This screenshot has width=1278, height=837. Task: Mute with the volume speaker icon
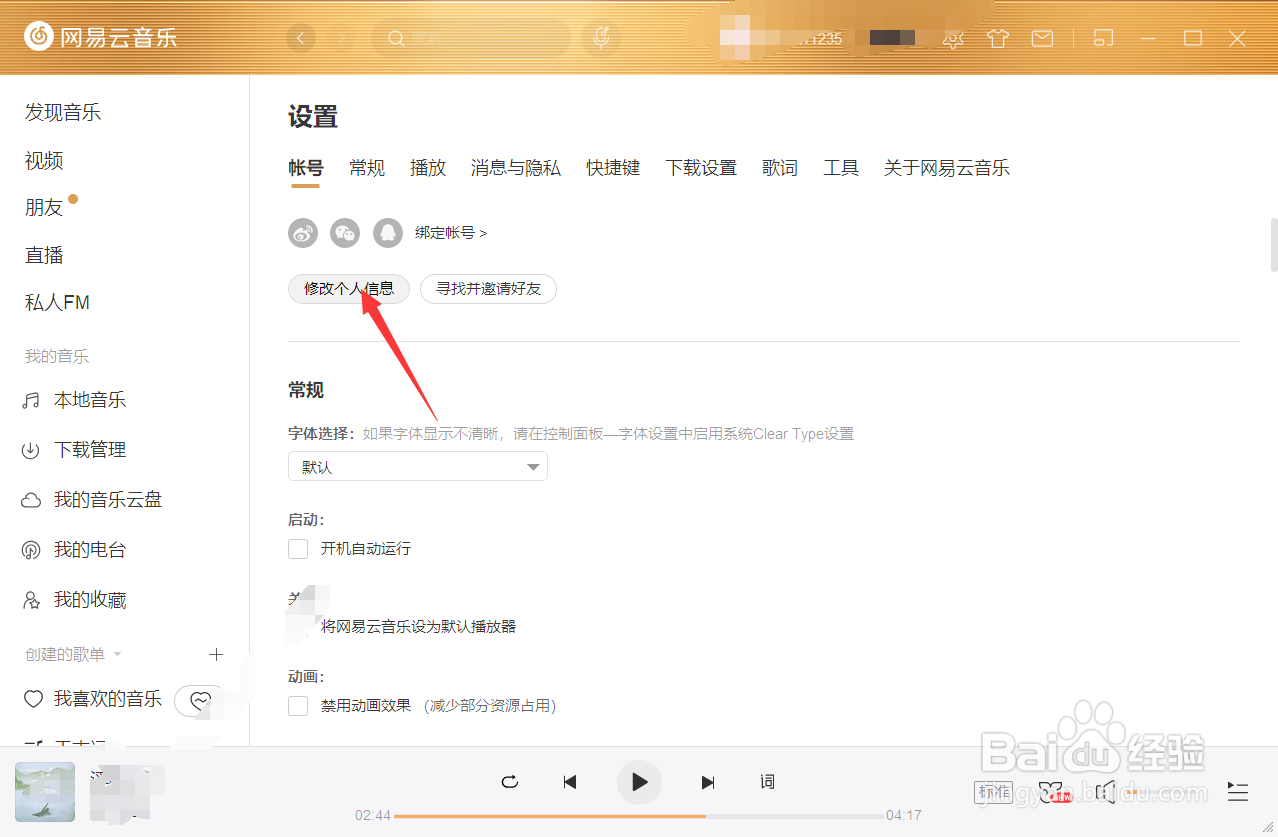click(x=1105, y=793)
